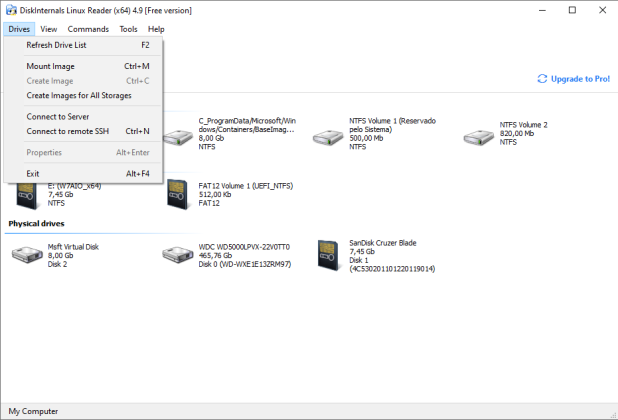Click '(4C530201101220119014)' serial text
The height and width of the screenshot is (420, 618).
coord(392,269)
